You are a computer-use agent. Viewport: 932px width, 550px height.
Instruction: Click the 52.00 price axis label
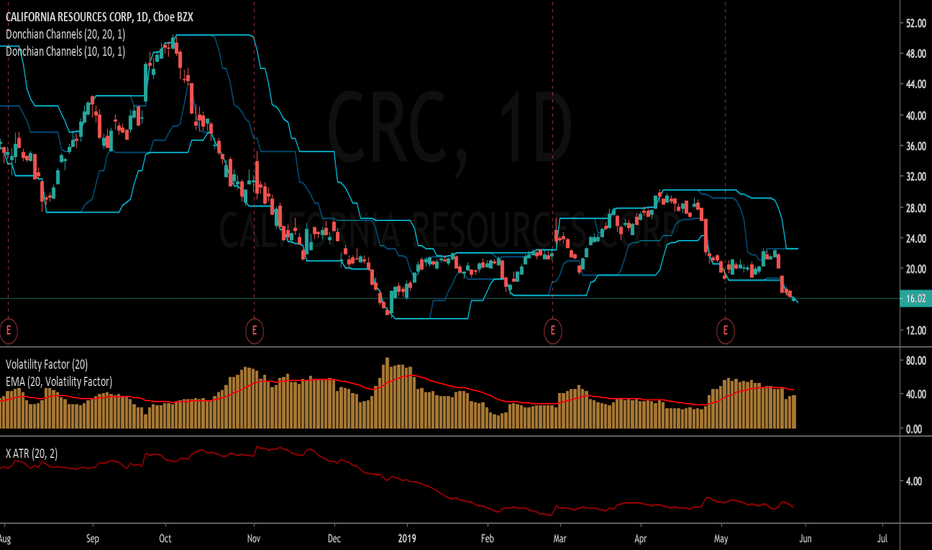coord(916,23)
